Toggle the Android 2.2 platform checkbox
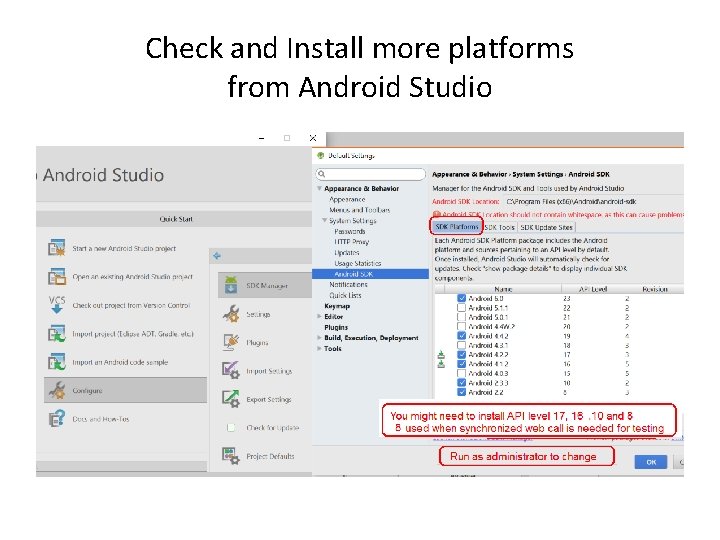 461,392
